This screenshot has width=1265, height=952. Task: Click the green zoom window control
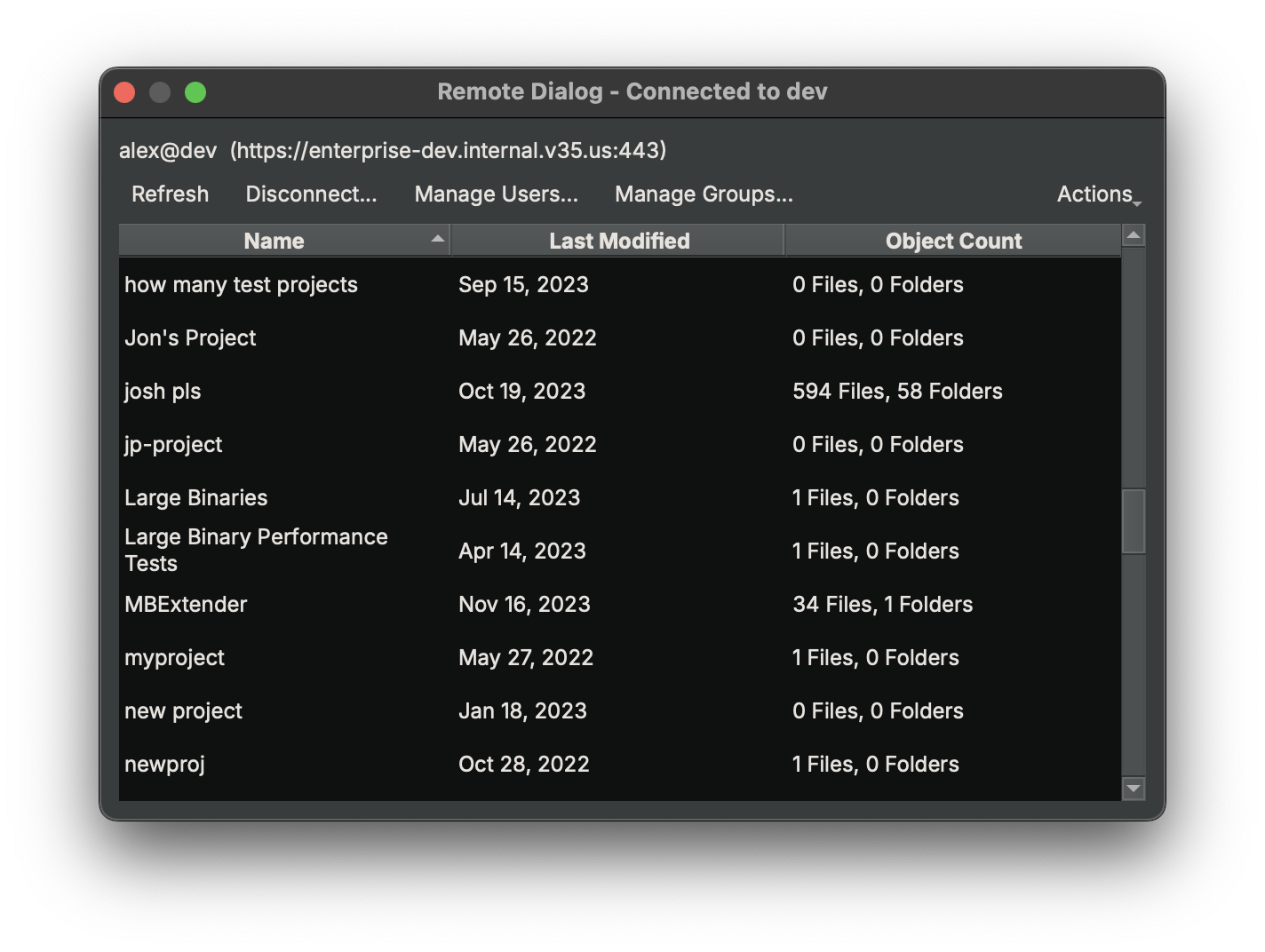(x=195, y=91)
